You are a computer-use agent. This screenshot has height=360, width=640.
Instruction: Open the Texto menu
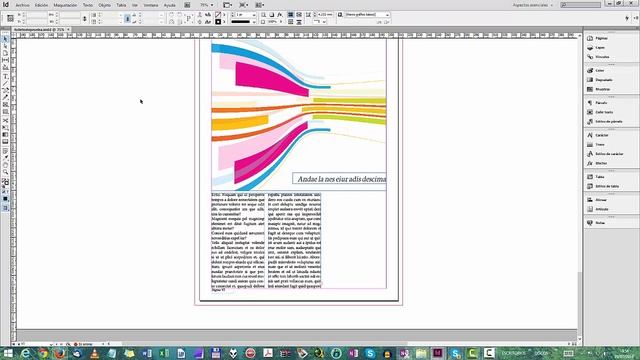pos(88,5)
